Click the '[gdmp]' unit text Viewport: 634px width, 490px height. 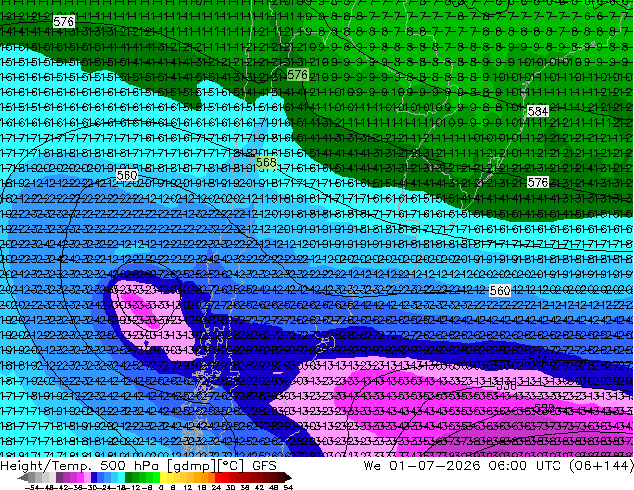click(x=192, y=466)
